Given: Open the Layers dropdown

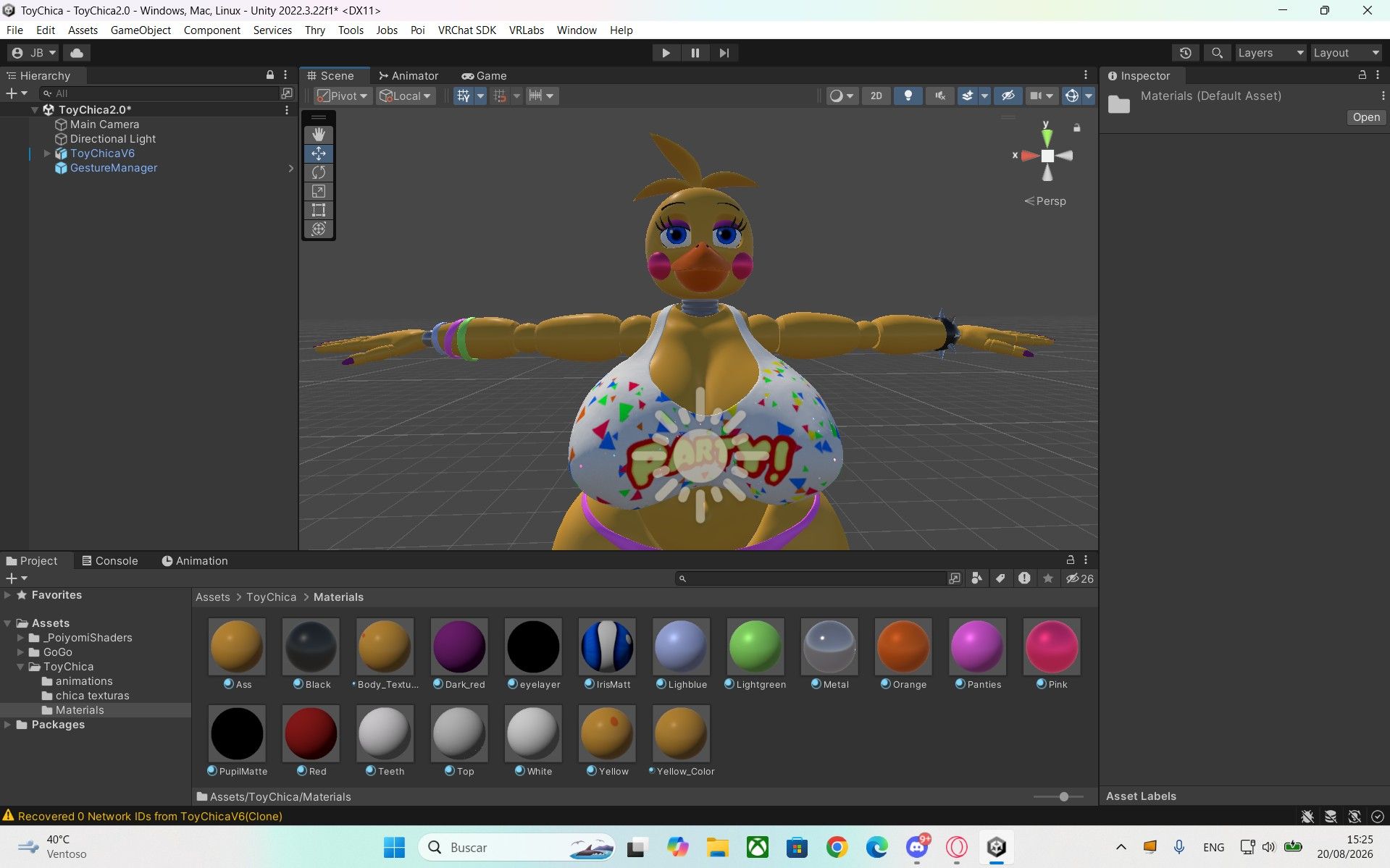Looking at the screenshot, I should click(1270, 53).
